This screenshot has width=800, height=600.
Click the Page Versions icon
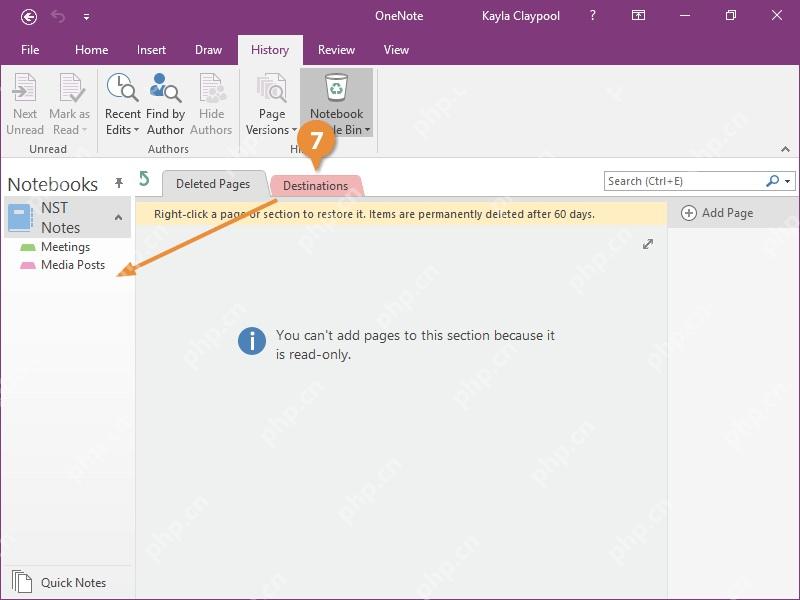click(271, 87)
